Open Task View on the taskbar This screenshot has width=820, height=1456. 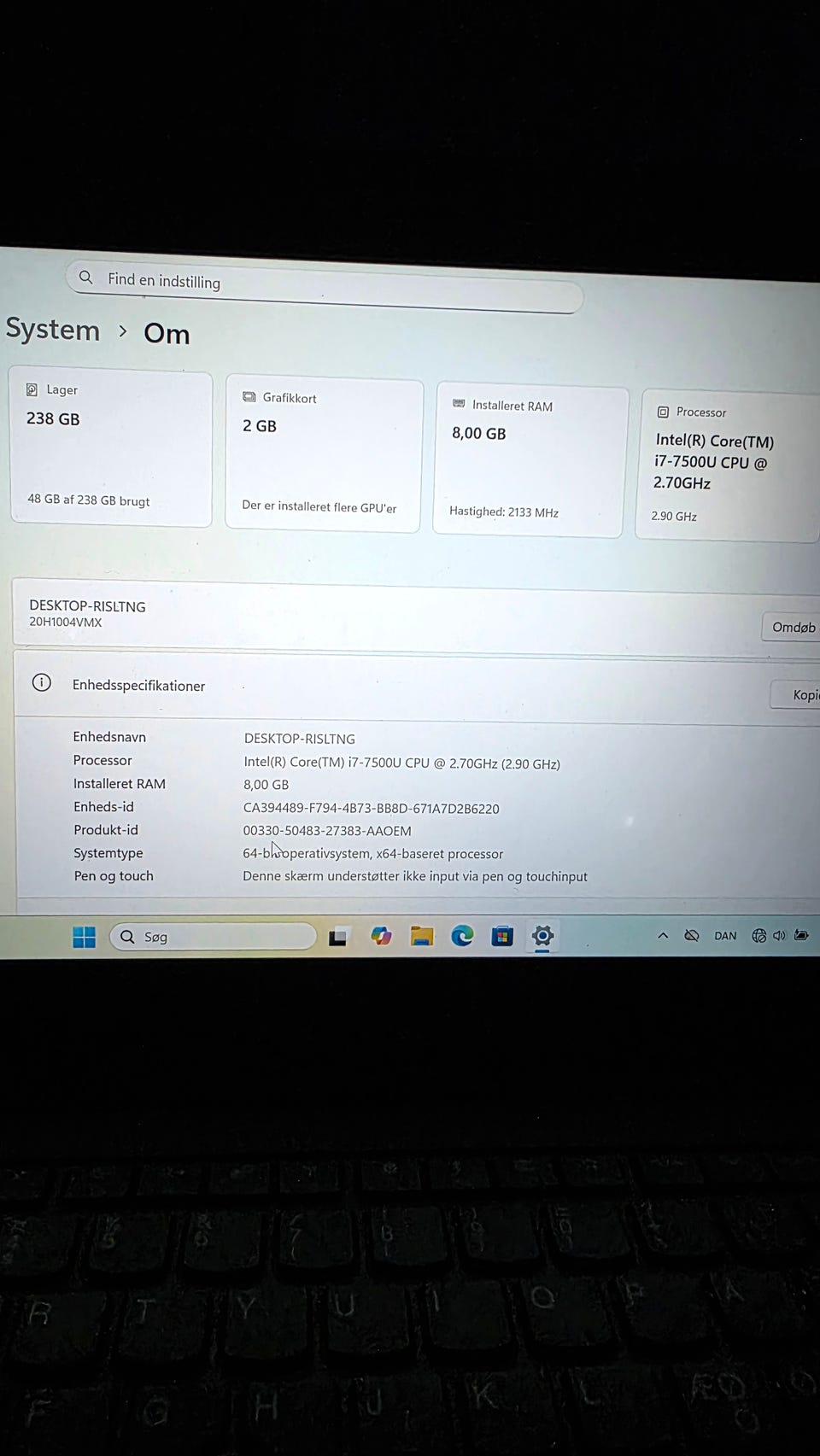coord(338,937)
